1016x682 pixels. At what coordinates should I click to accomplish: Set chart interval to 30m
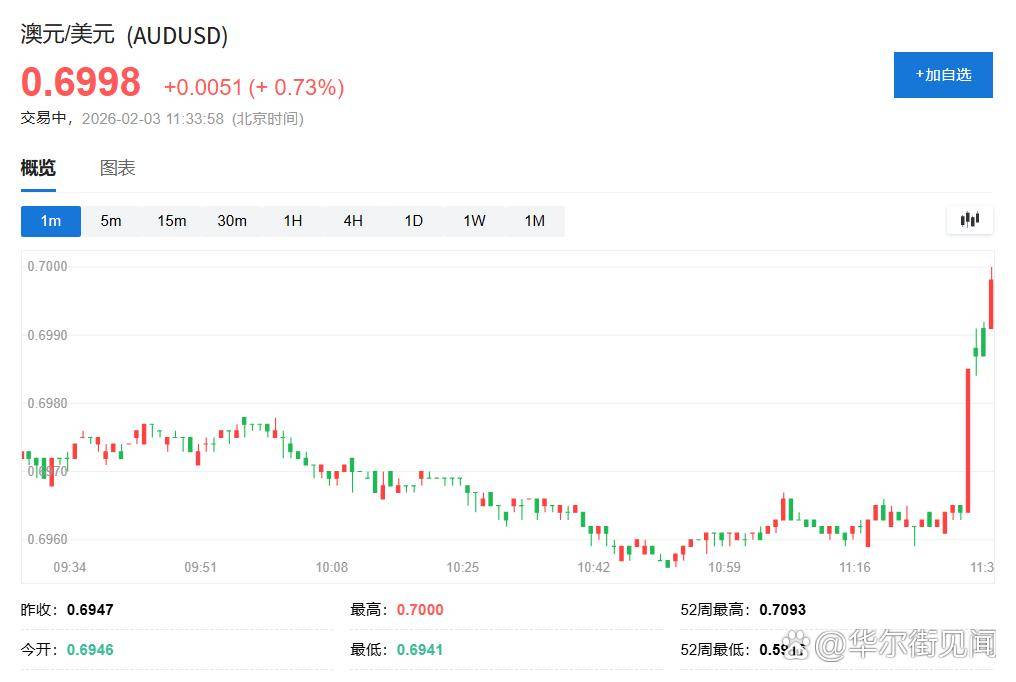pyautogui.click(x=232, y=221)
